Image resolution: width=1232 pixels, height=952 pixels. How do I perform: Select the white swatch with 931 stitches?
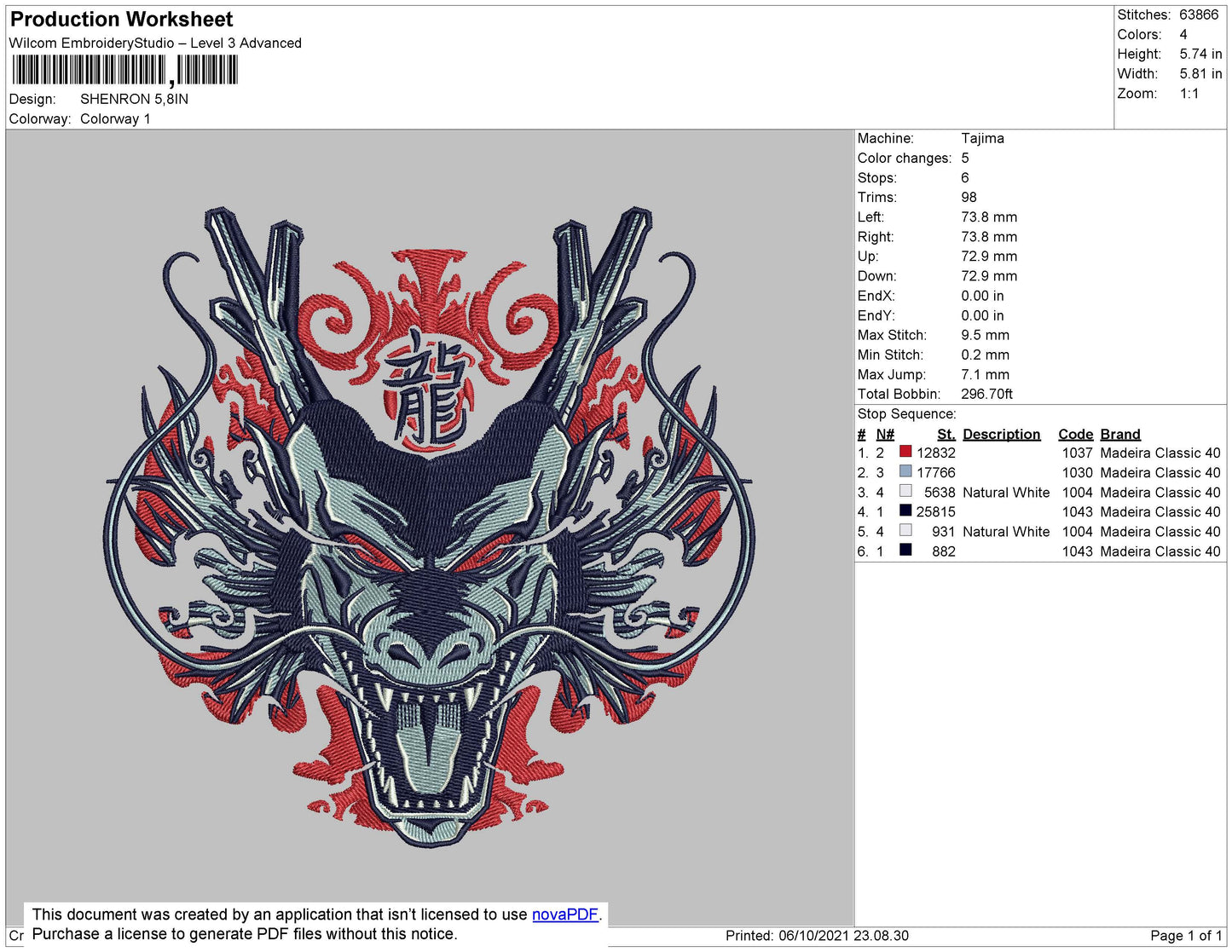click(x=905, y=530)
